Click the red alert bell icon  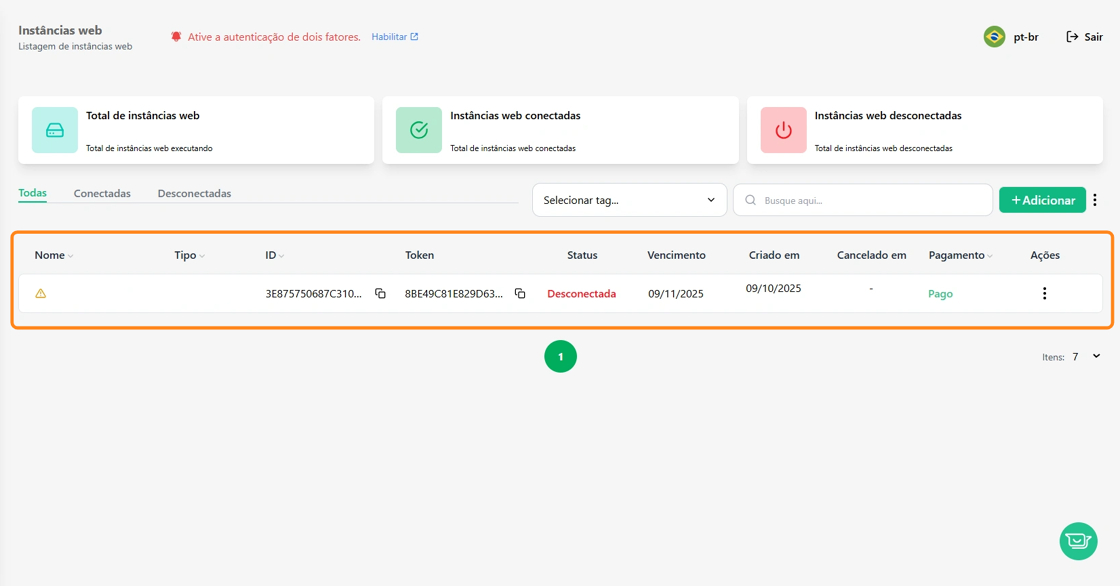[x=176, y=37]
